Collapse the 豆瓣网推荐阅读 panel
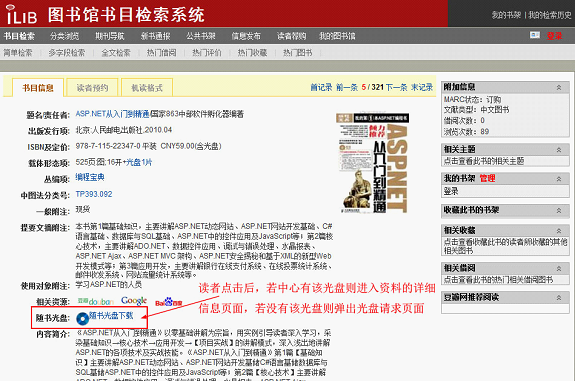Image resolution: width=575 pixels, height=381 pixels. tap(559, 298)
